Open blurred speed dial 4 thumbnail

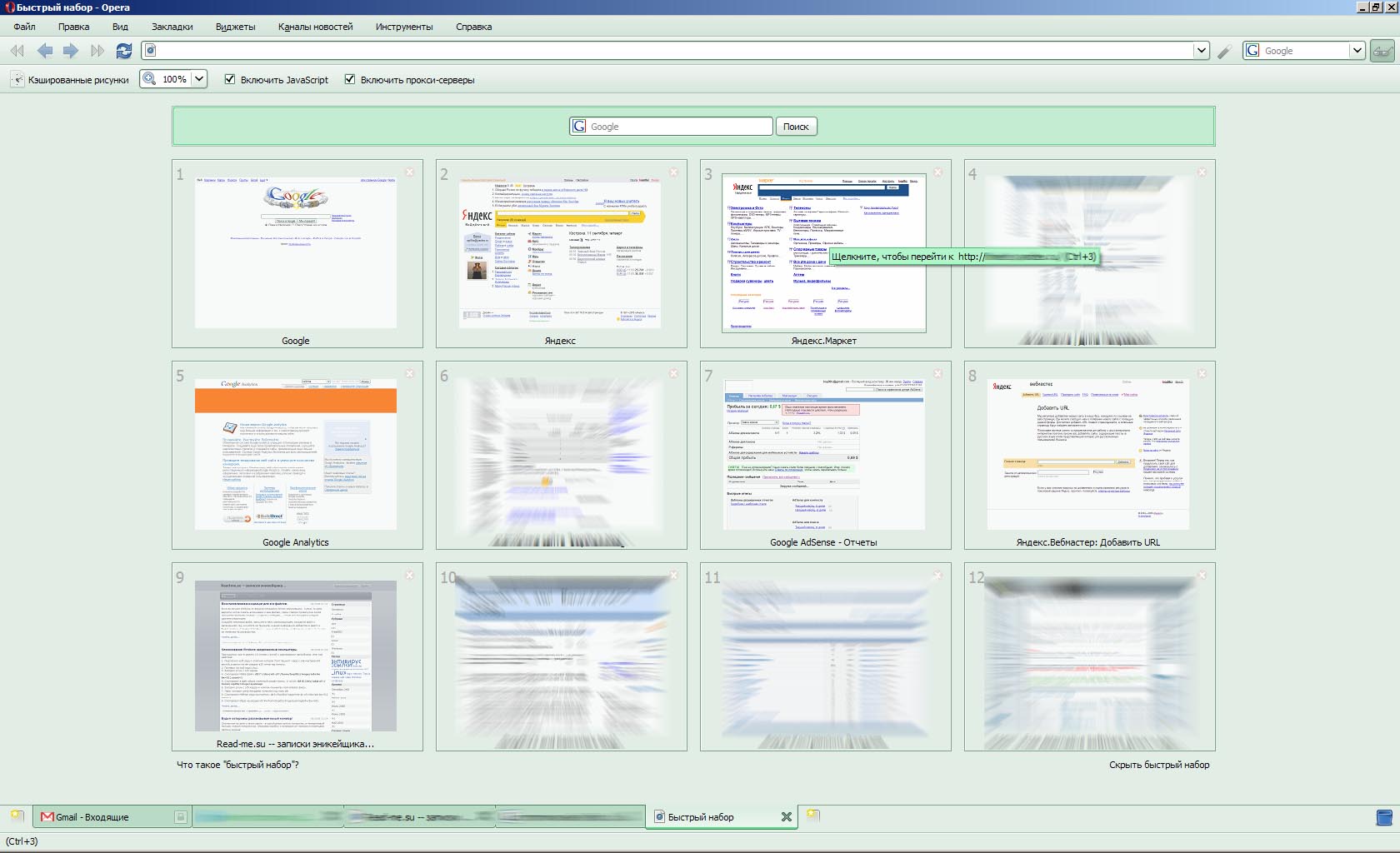pyautogui.click(x=1089, y=260)
